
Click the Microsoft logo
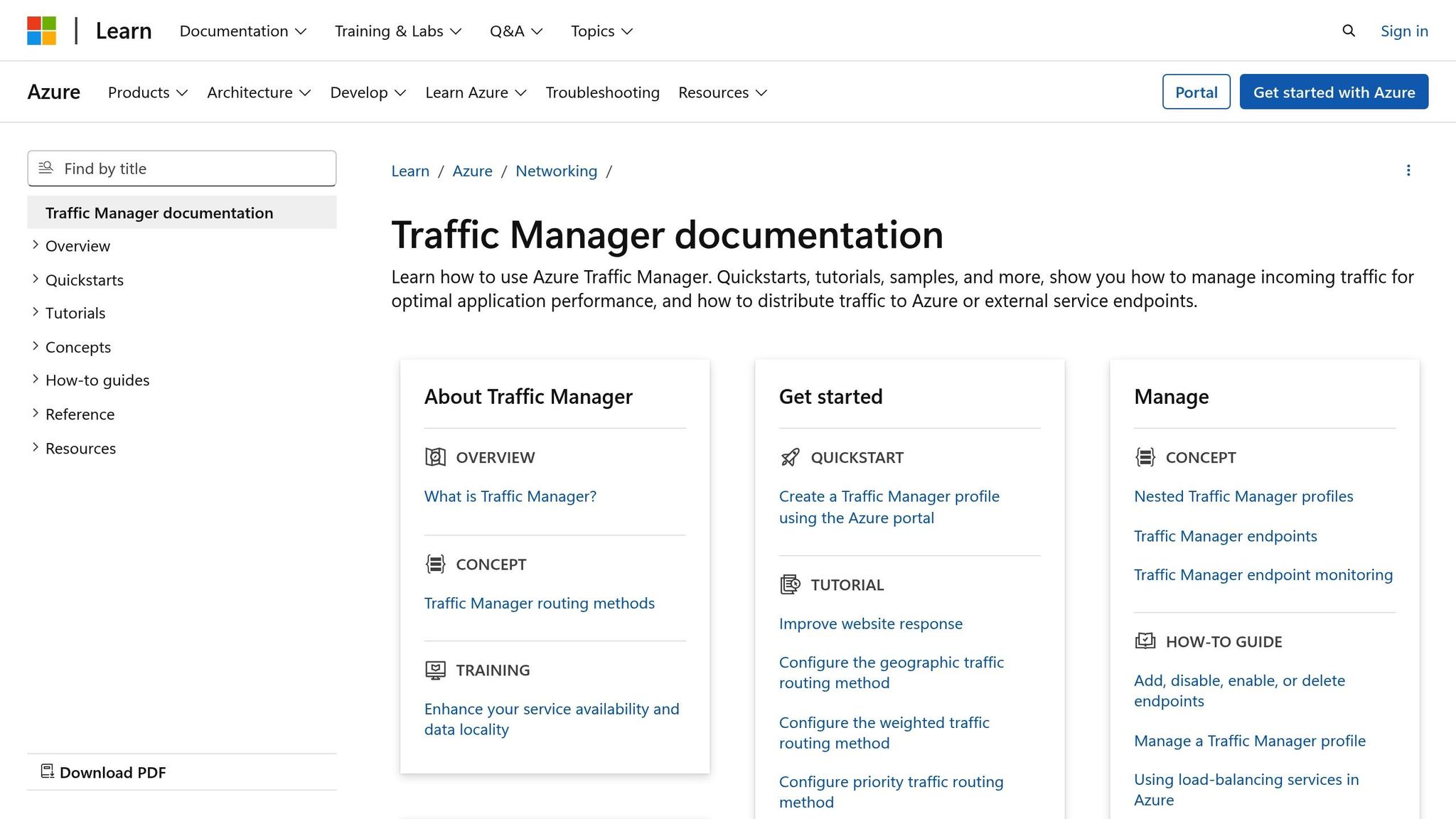pos(41,31)
